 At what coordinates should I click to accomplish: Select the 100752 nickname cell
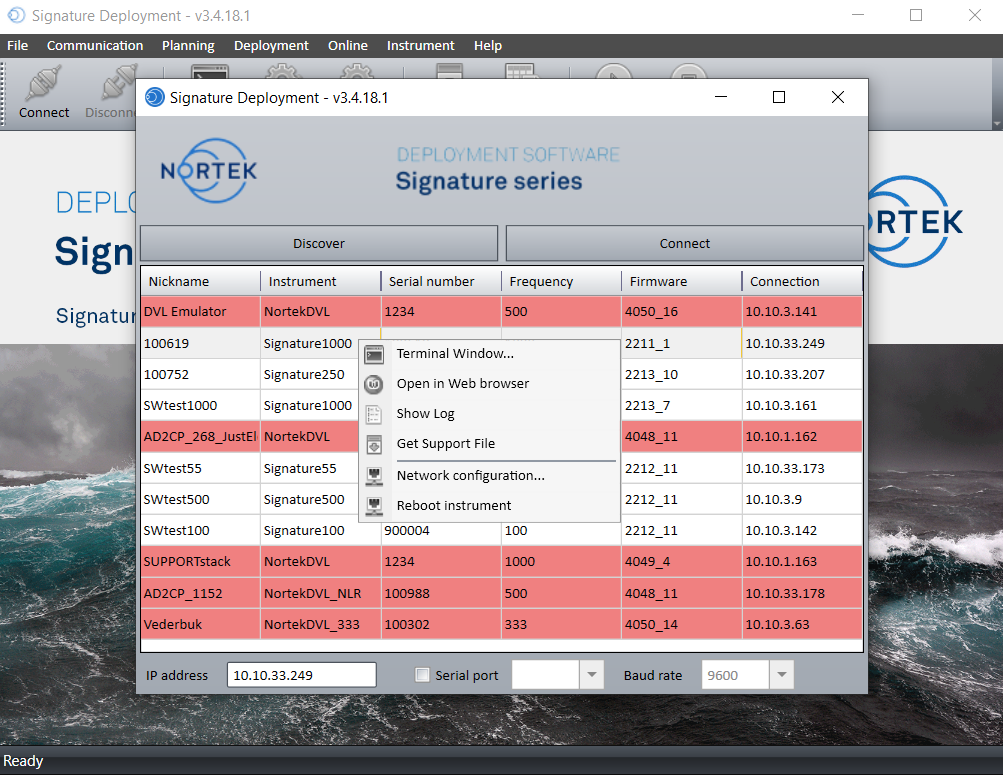[x=201, y=374]
